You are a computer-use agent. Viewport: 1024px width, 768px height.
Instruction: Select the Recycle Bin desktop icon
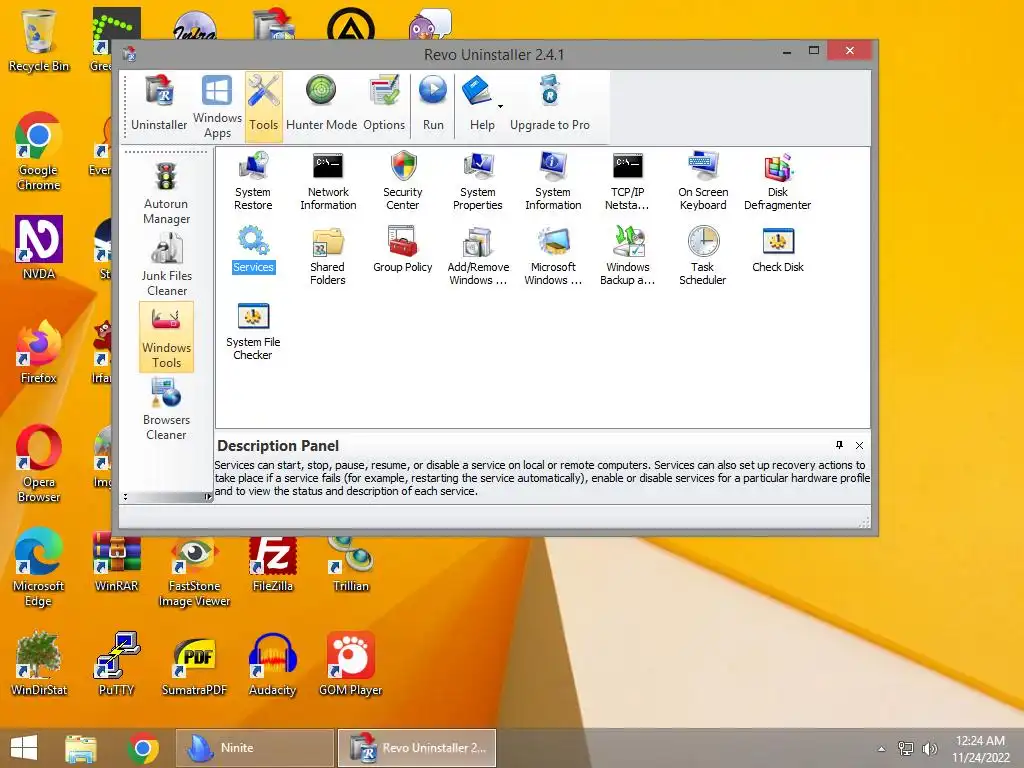[39, 40]
